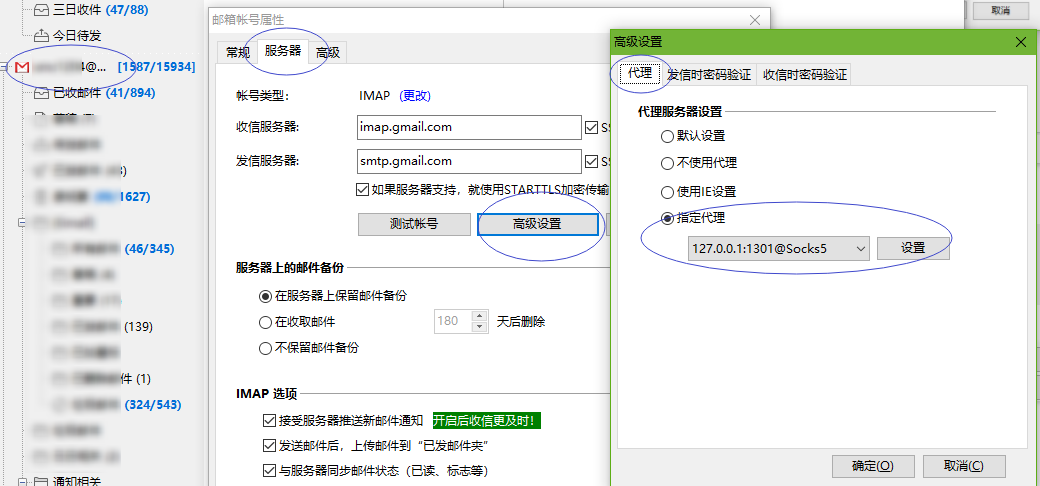This screenshot has width=1040, height=486.
Task: Increase the days-before-delete spinner value
Action: [x=479, y=316]
